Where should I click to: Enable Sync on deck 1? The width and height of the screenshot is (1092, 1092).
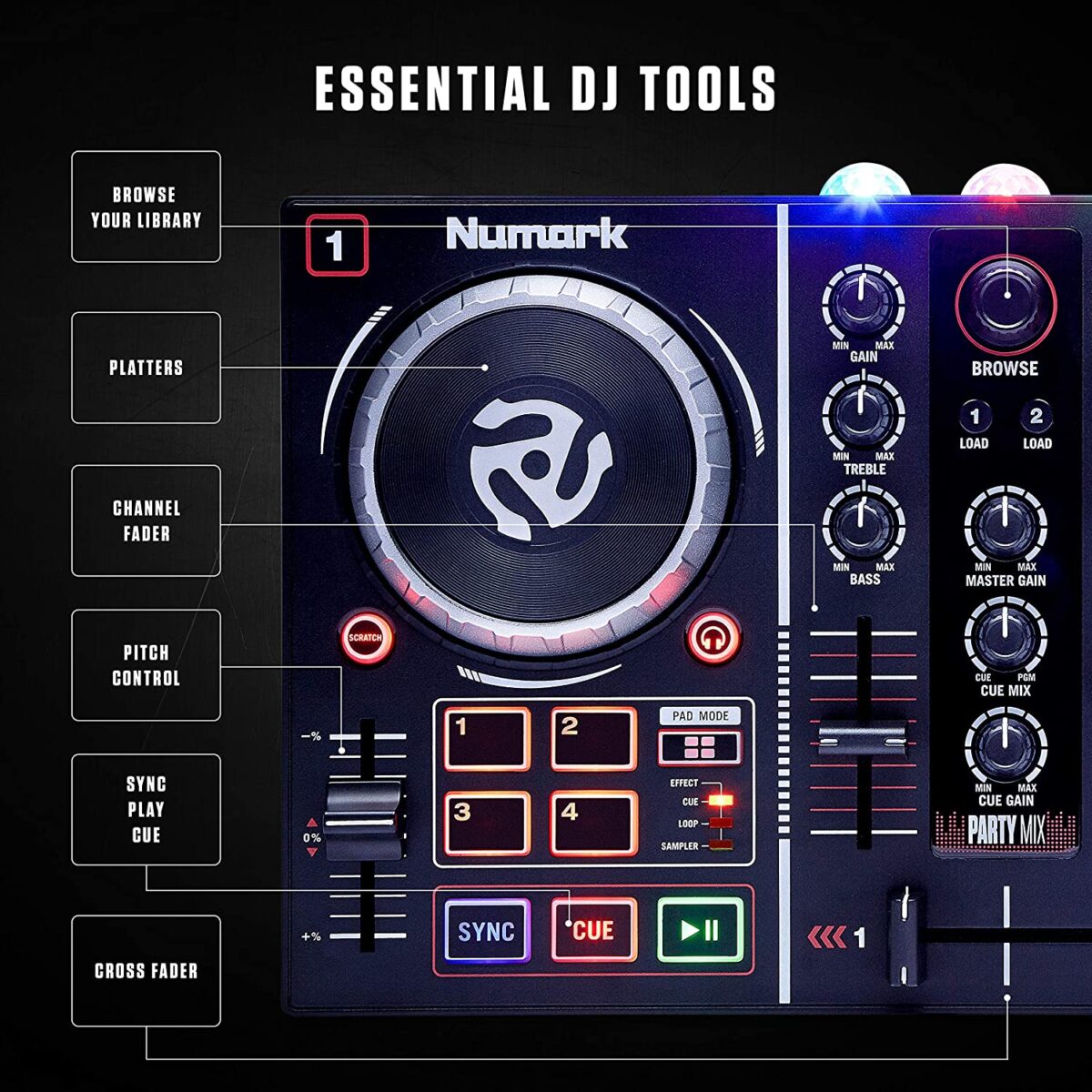click(x=489, y=932)
